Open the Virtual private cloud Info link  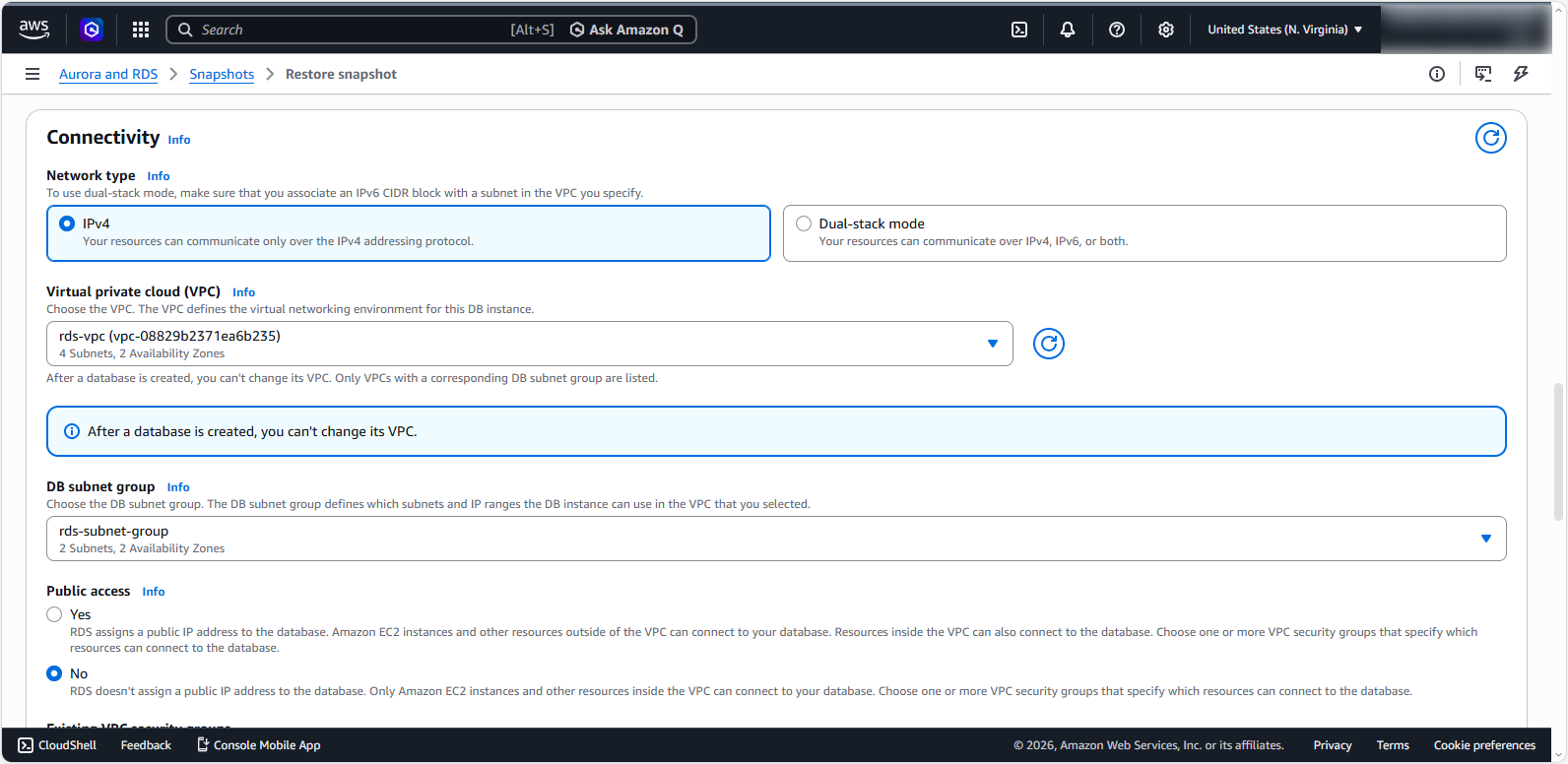click(244, 292)
